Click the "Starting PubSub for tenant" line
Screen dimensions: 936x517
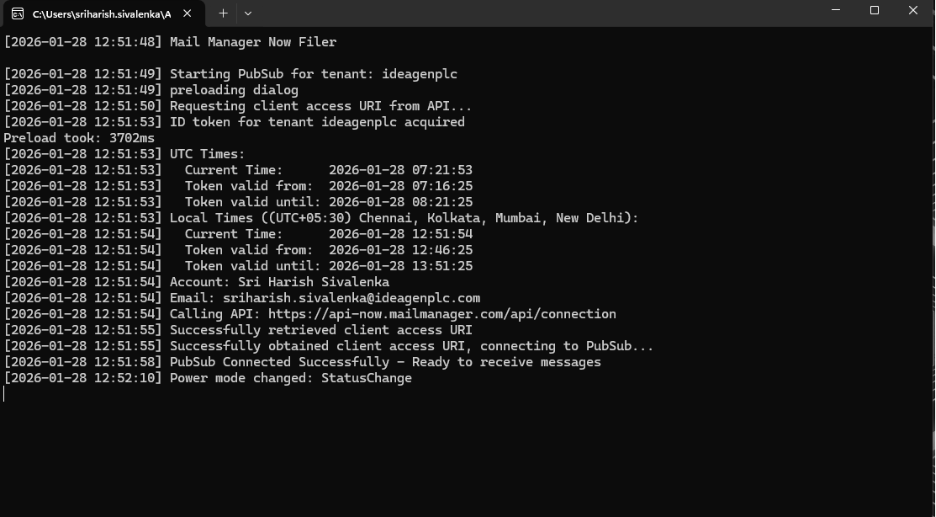(313, 74)
